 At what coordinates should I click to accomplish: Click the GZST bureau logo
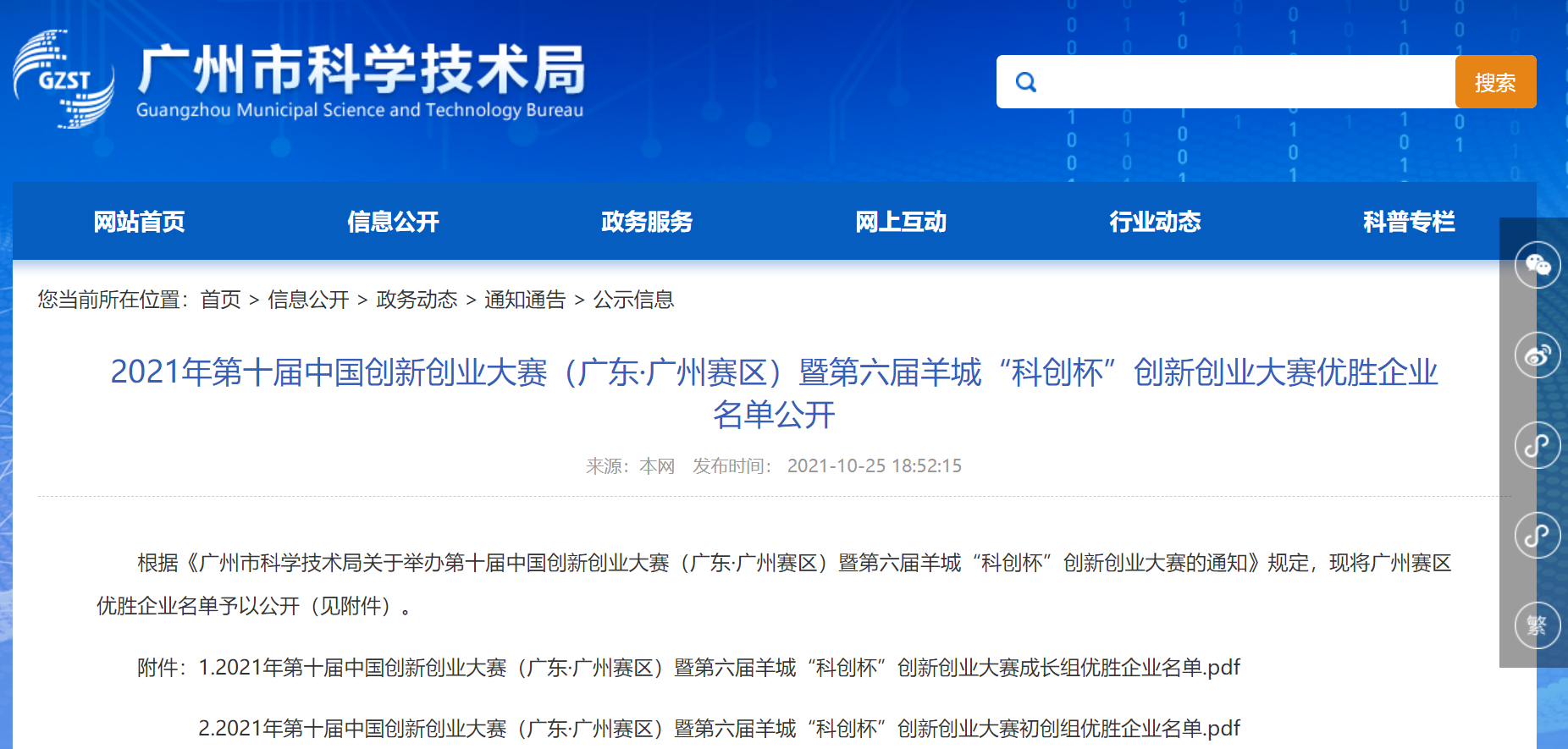[64, 79]
